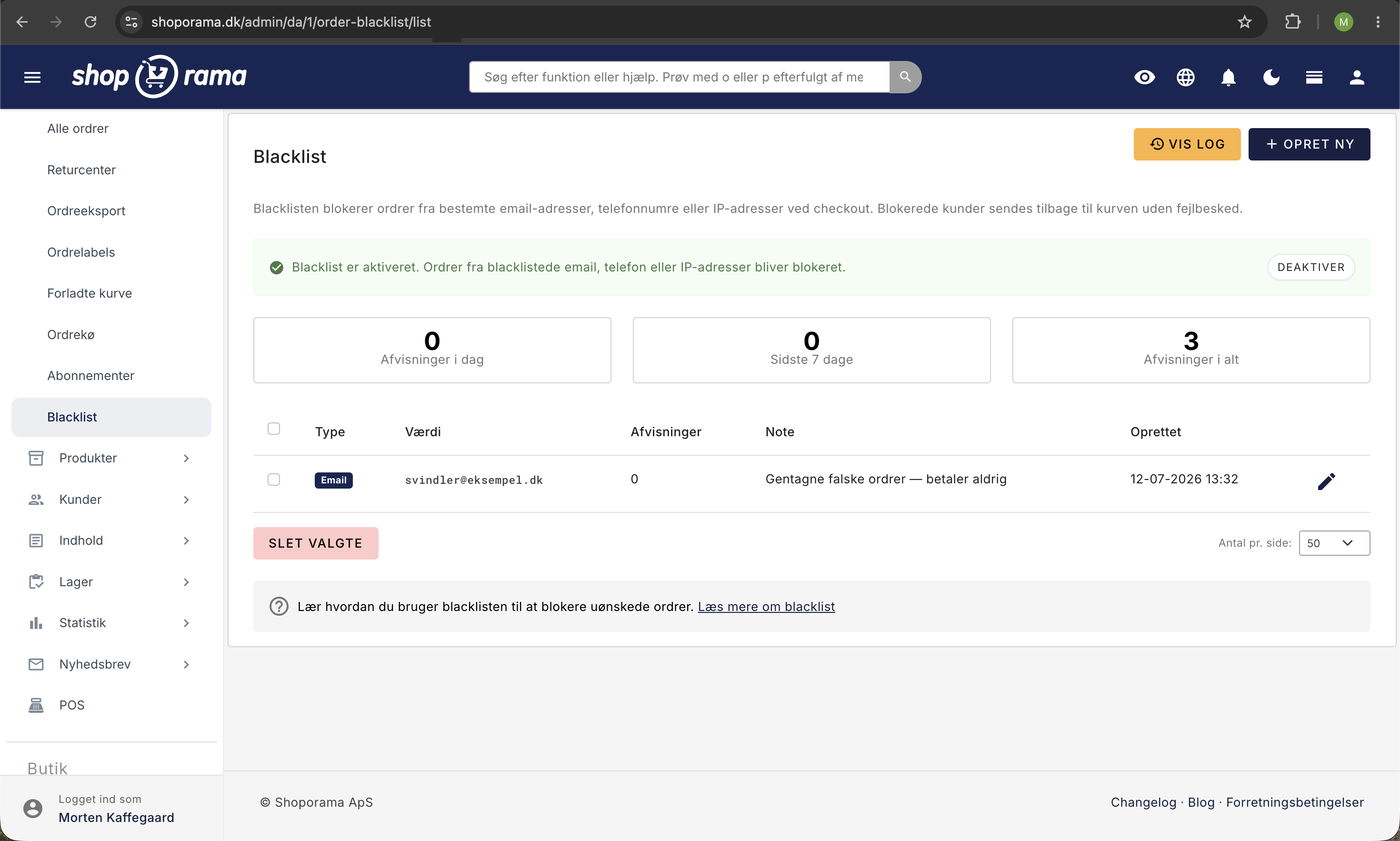The image size is (1400, 841).
Task: Tick the checkbox for svindler@eksempel.dk row
Action: [274, 480]
